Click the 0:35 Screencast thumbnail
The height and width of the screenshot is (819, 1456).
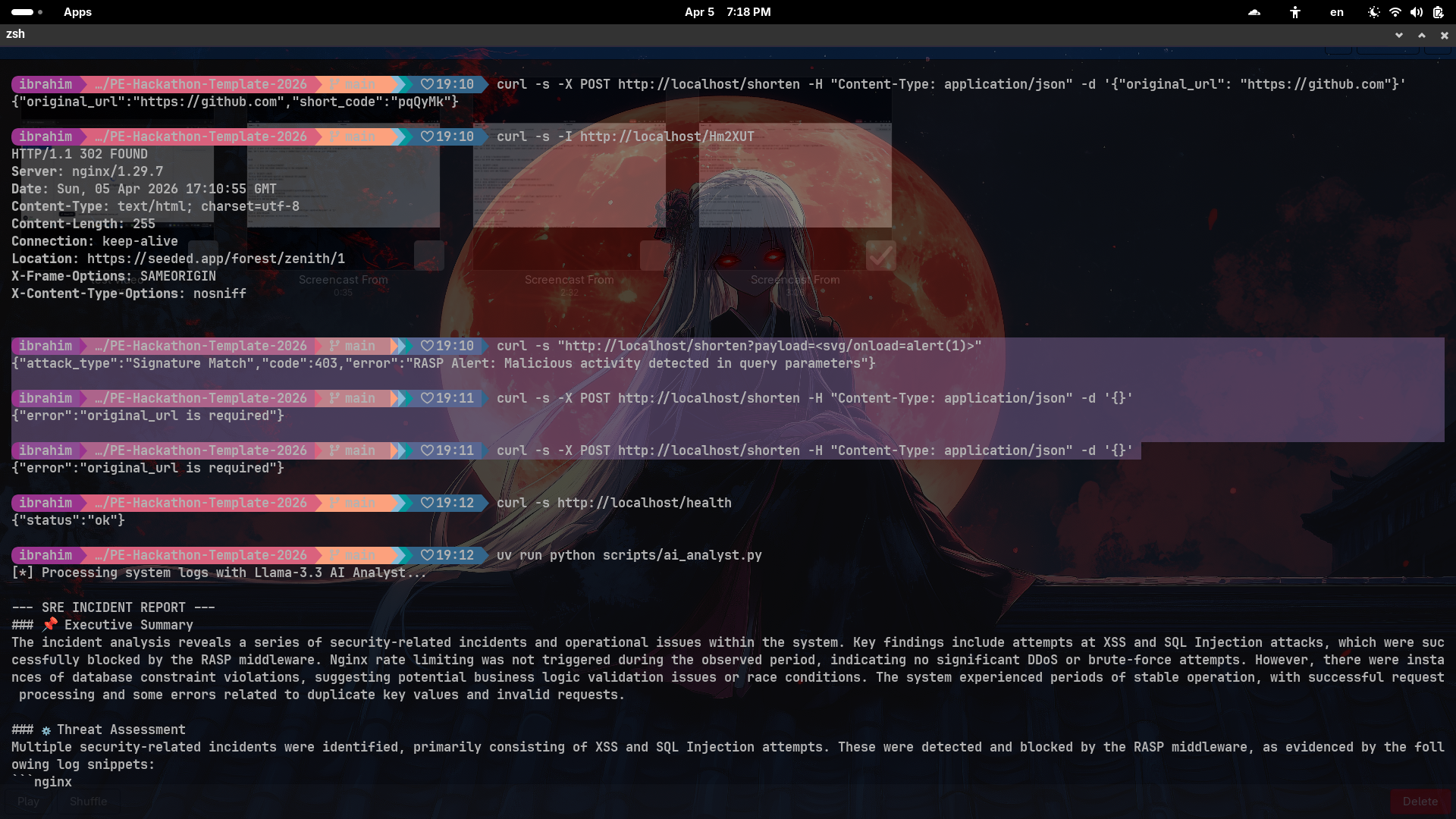343,174
